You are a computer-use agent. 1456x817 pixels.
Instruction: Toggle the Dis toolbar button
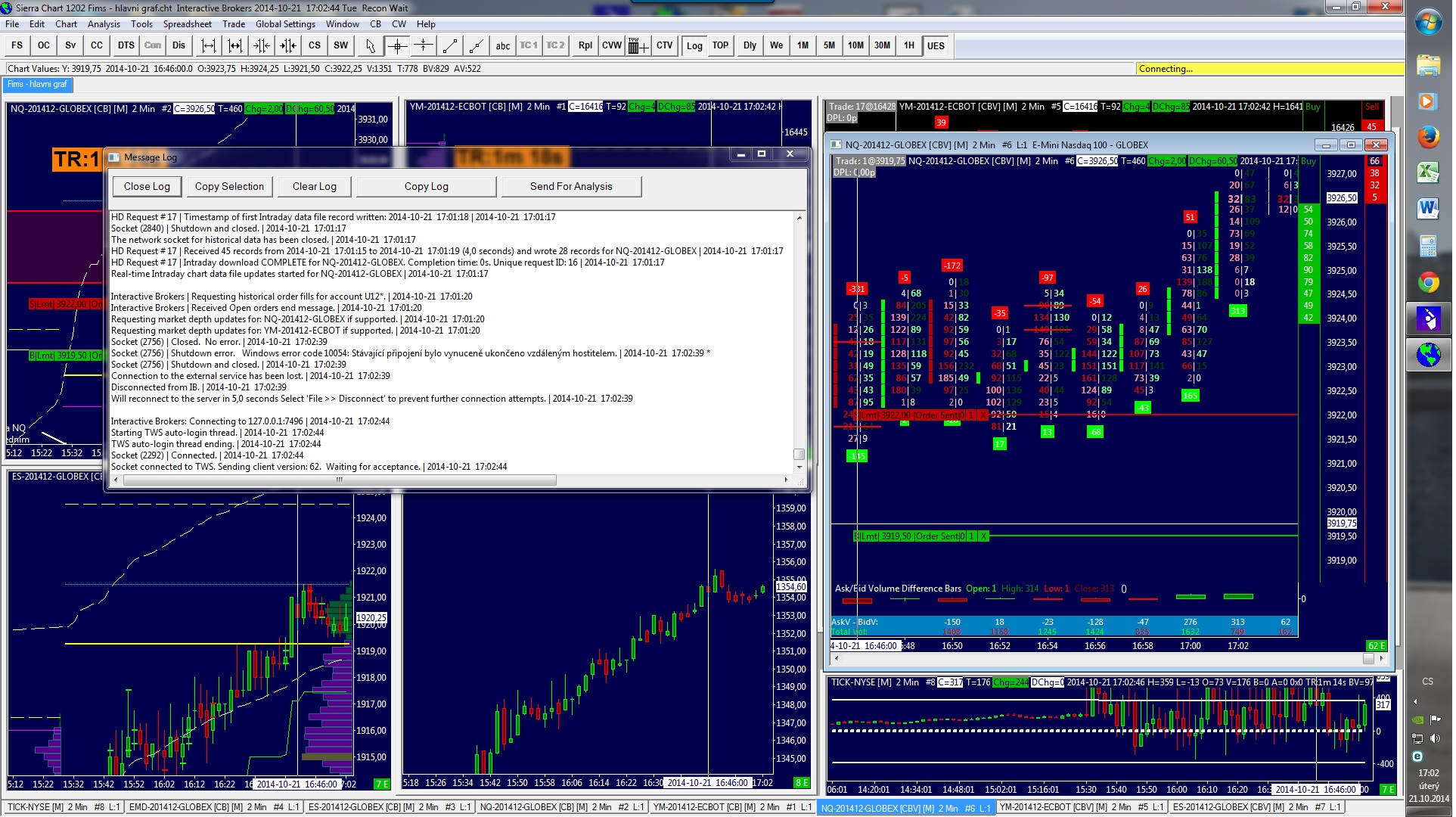click(x=179, y=45)
